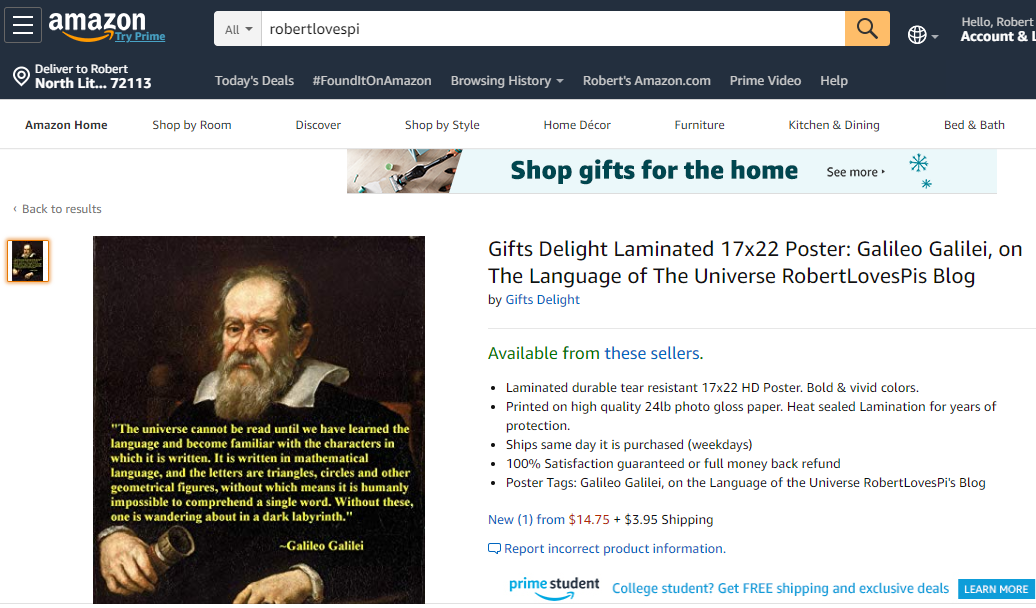1036x608 pixels.
Task: Click the prime student logo
Action: click(x=554, y=588)
